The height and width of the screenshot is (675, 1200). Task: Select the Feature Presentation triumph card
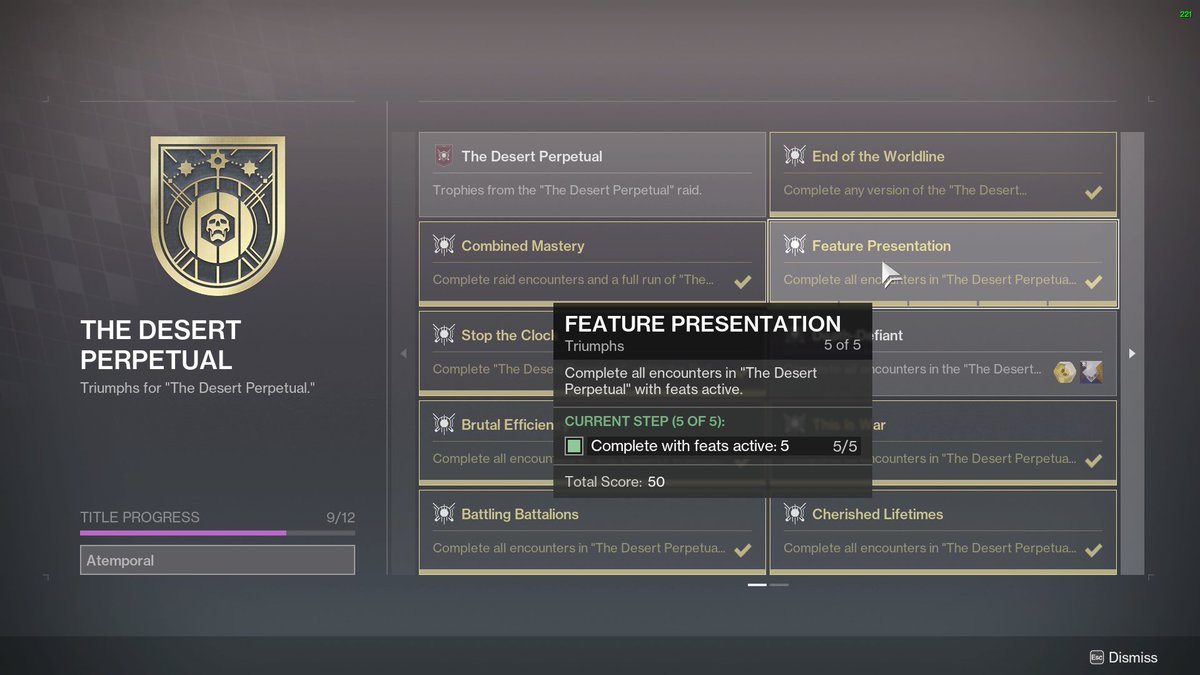tap(943, 263)
